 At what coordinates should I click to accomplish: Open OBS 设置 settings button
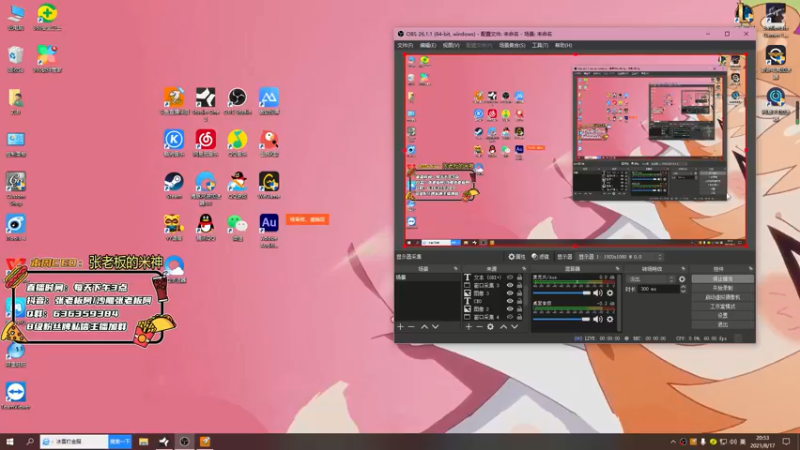(722, 316)
